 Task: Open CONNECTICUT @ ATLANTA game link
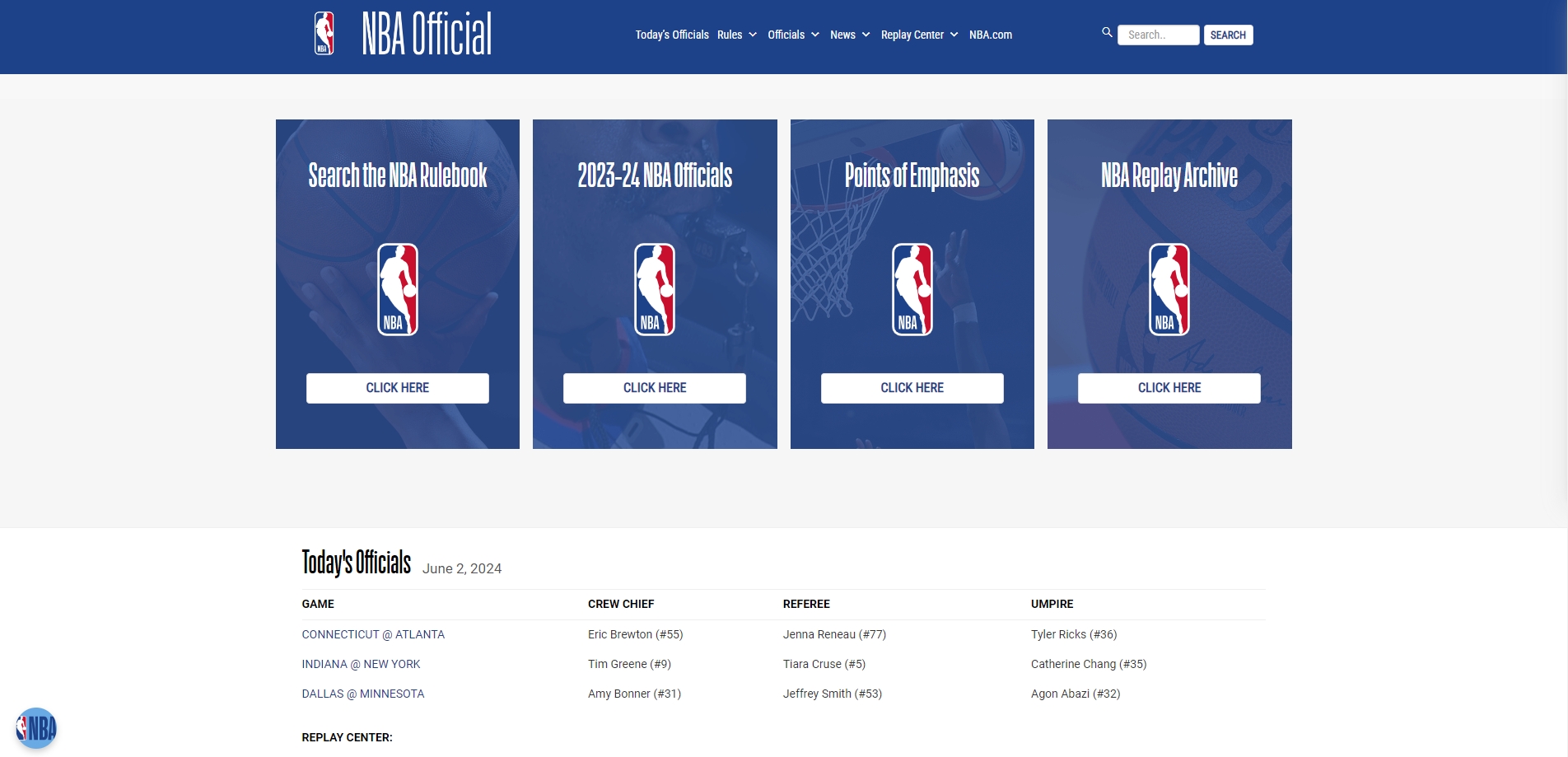(373, 634)
